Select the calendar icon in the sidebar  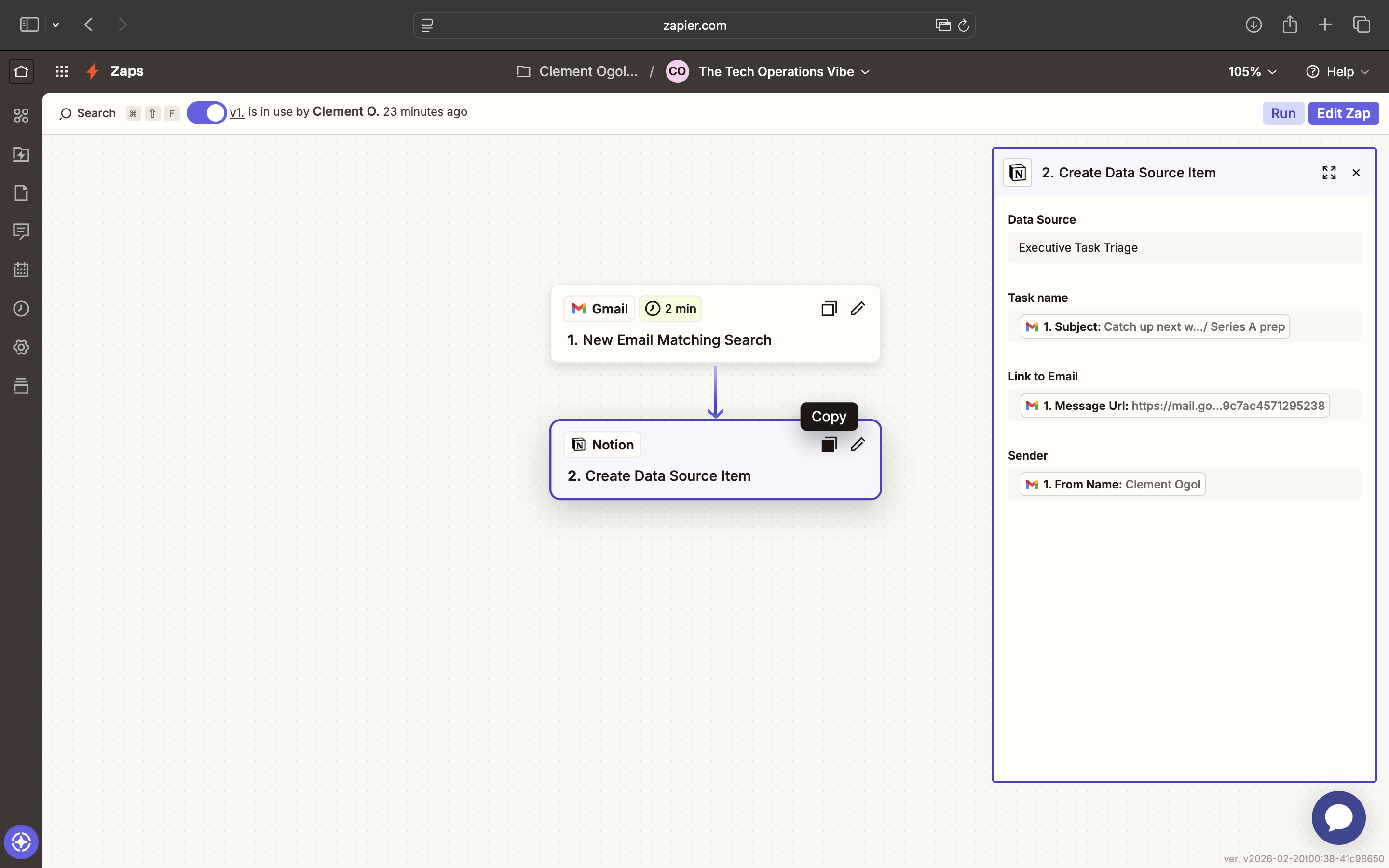(21, 269)
